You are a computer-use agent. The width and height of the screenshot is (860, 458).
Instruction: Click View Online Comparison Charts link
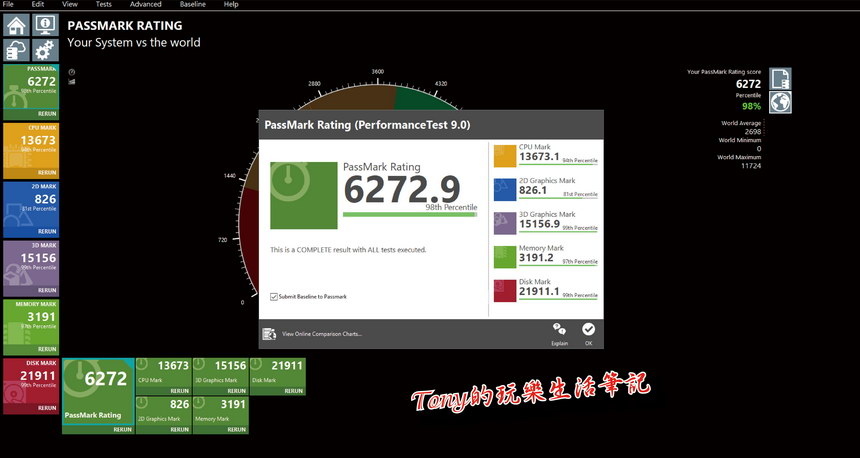[x=321, y=333]
